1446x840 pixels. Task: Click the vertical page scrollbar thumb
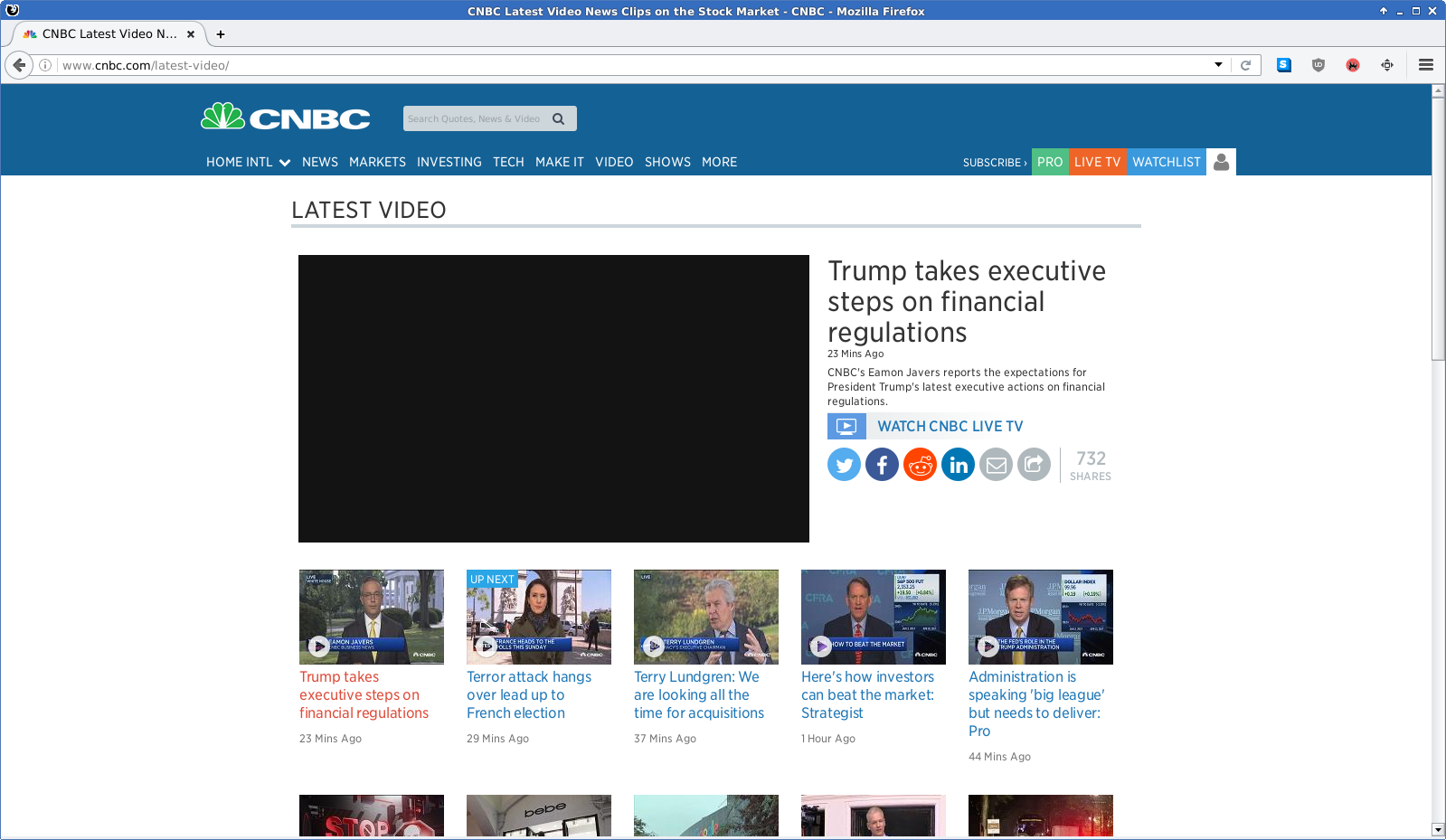tap(1439, 229)
